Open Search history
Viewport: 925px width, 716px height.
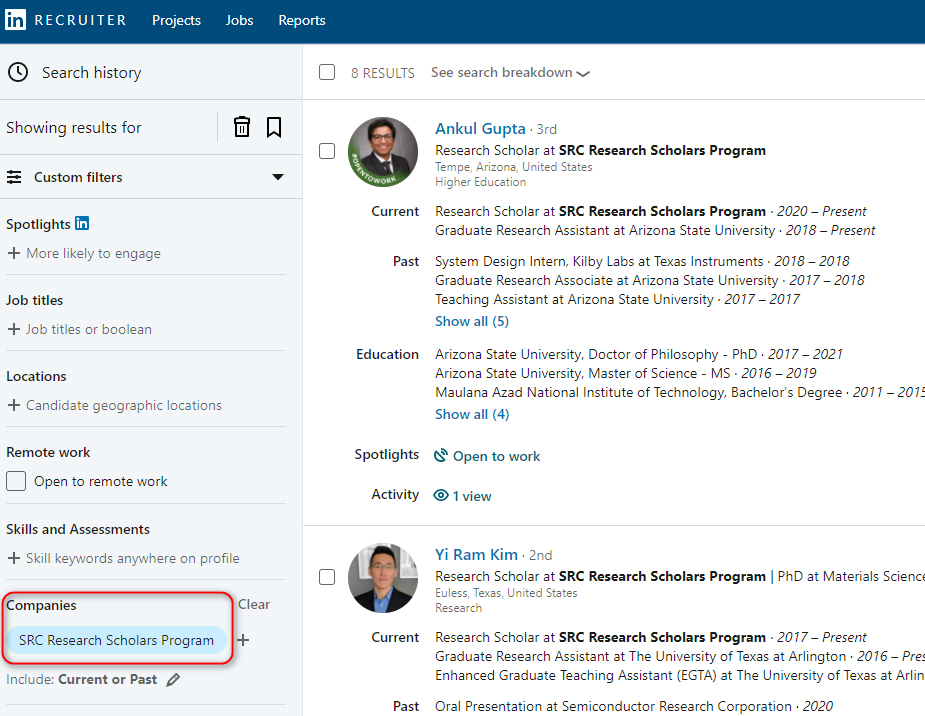[x=91, y=73]
